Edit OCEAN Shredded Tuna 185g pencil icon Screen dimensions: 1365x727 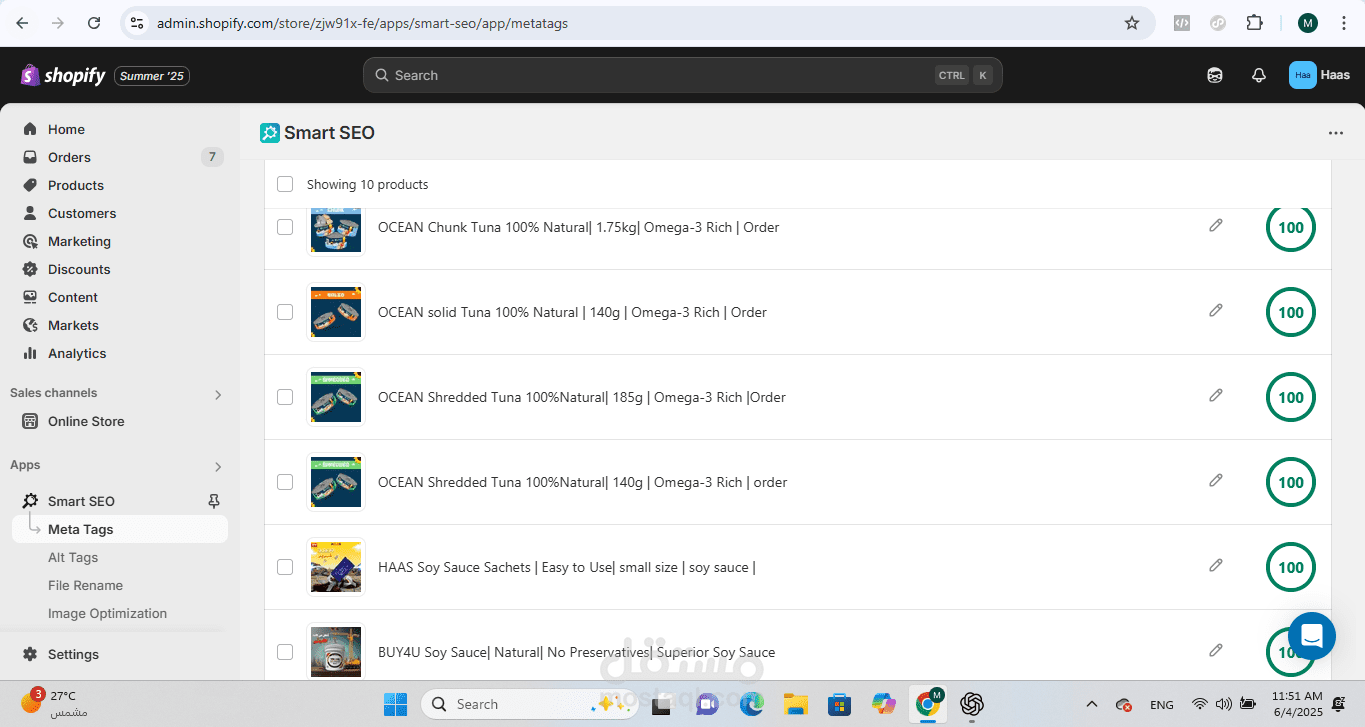coord(1216,395)
